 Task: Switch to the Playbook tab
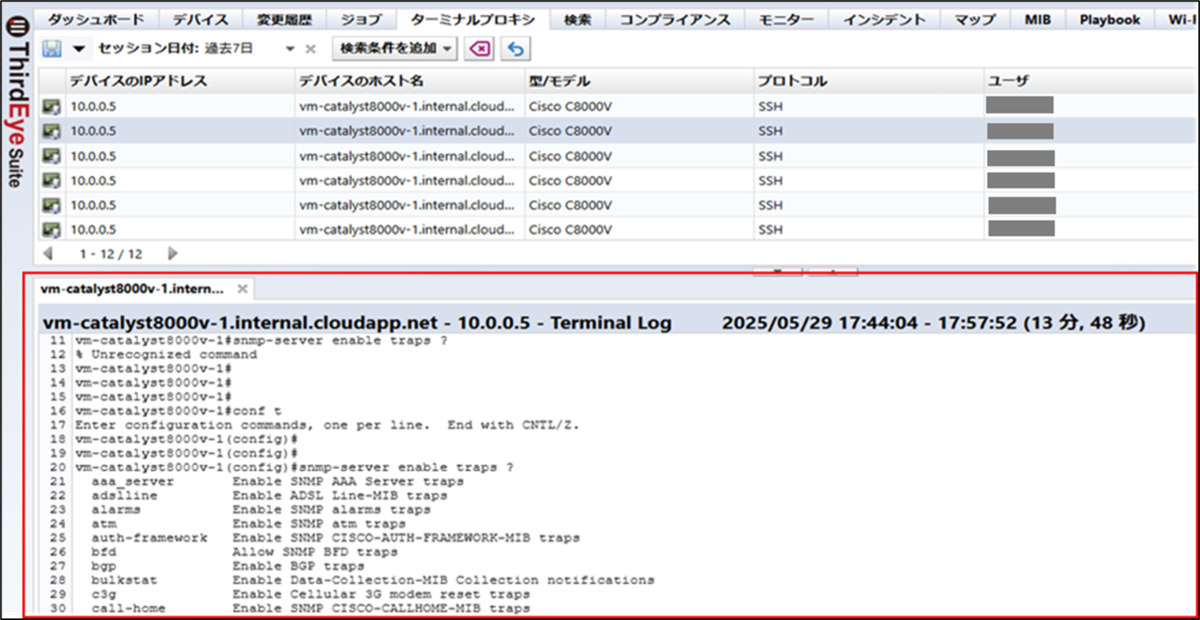pyautogui.click(x=1109, y=19)
